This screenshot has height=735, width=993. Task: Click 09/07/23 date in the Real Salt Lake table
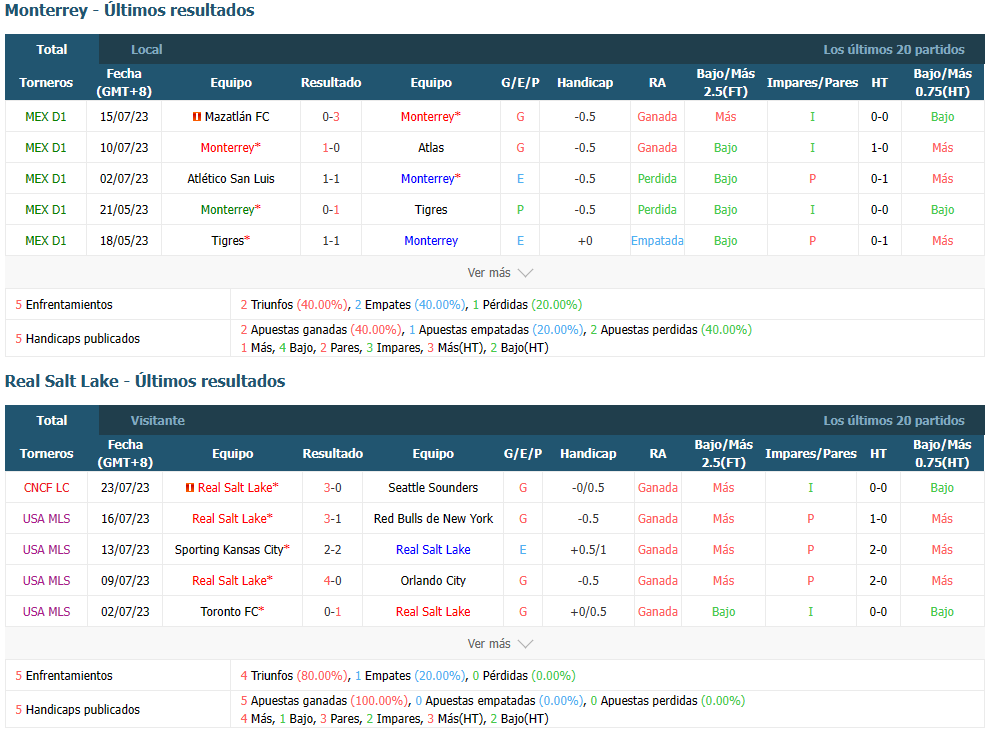125,581
